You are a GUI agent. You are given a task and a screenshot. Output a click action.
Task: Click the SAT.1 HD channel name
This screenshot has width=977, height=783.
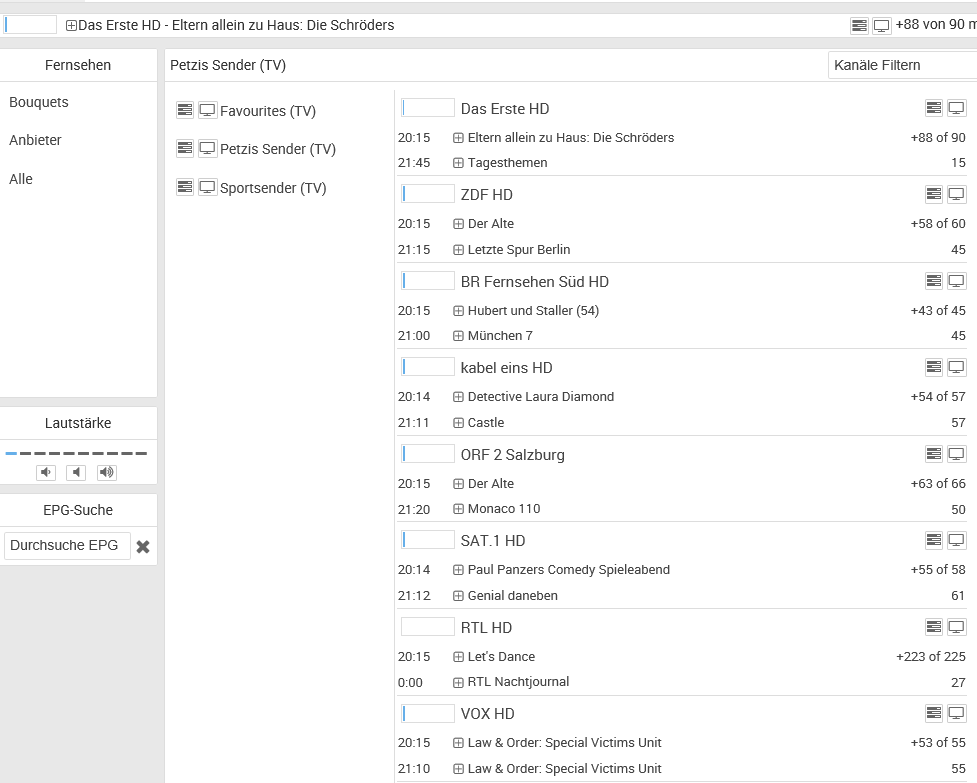click(492, 541)
